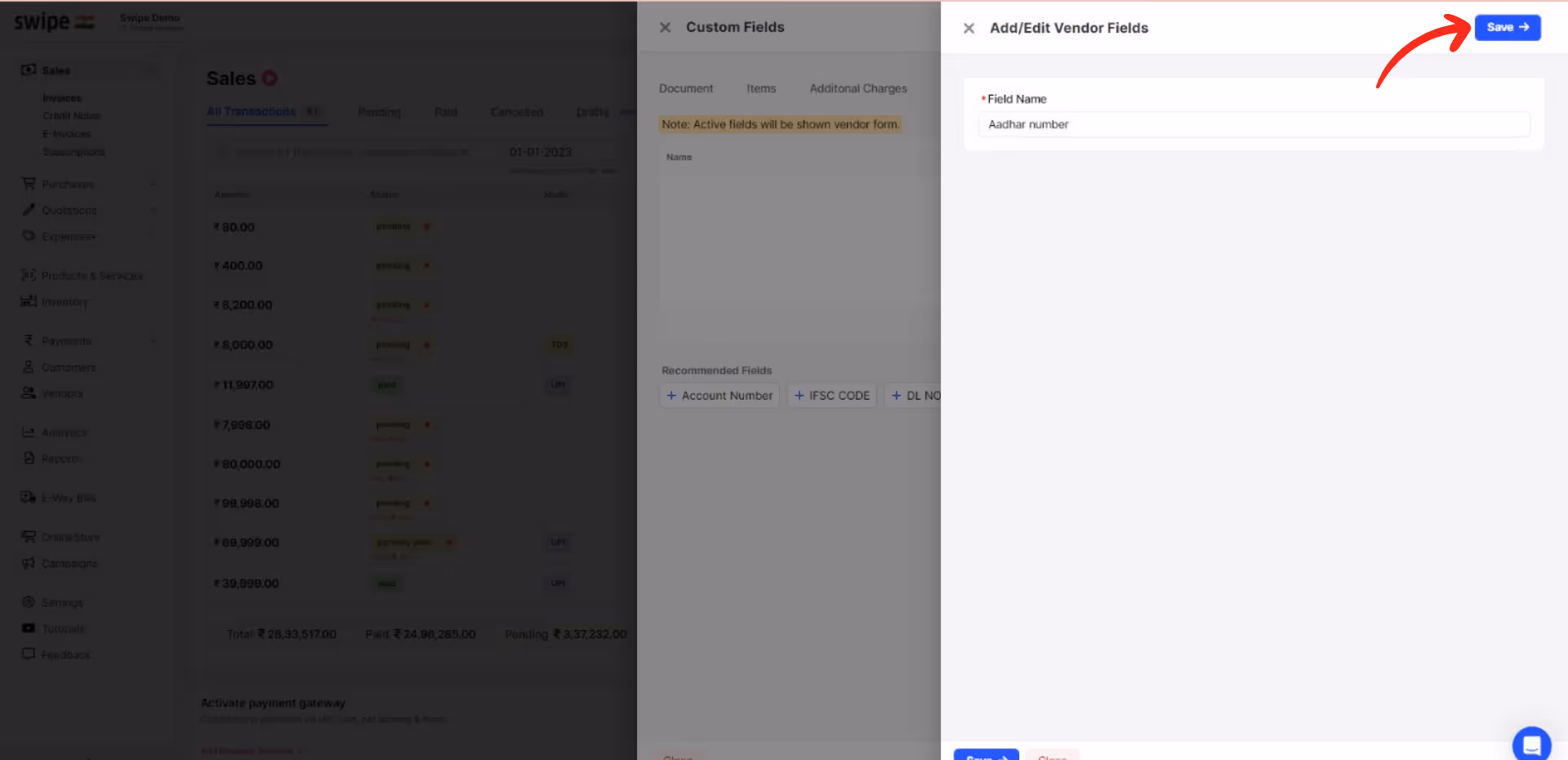
Task: Click the Vendors people icon
Action: click(29, 393)
